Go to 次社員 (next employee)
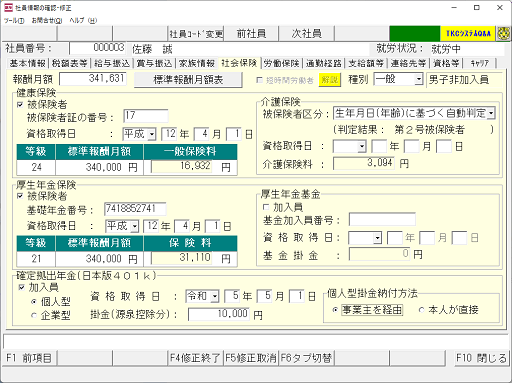This screenshot has width=512, height=383. click(306, 34)
